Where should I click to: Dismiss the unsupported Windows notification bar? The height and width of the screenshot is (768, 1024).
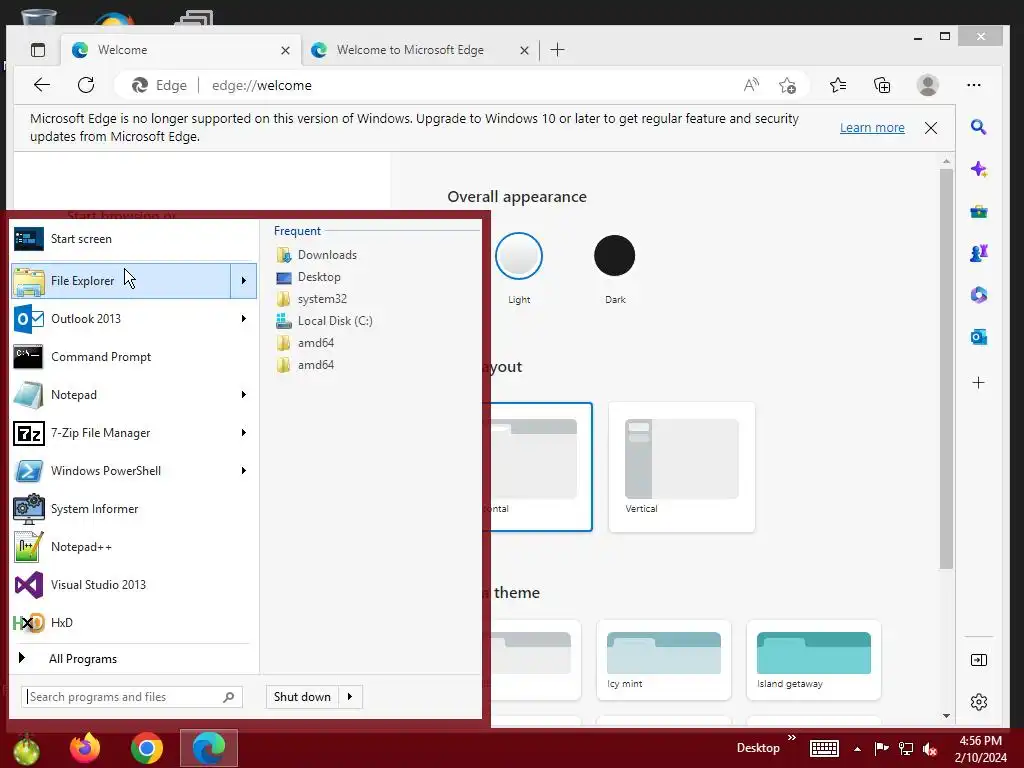click(931, 128)
